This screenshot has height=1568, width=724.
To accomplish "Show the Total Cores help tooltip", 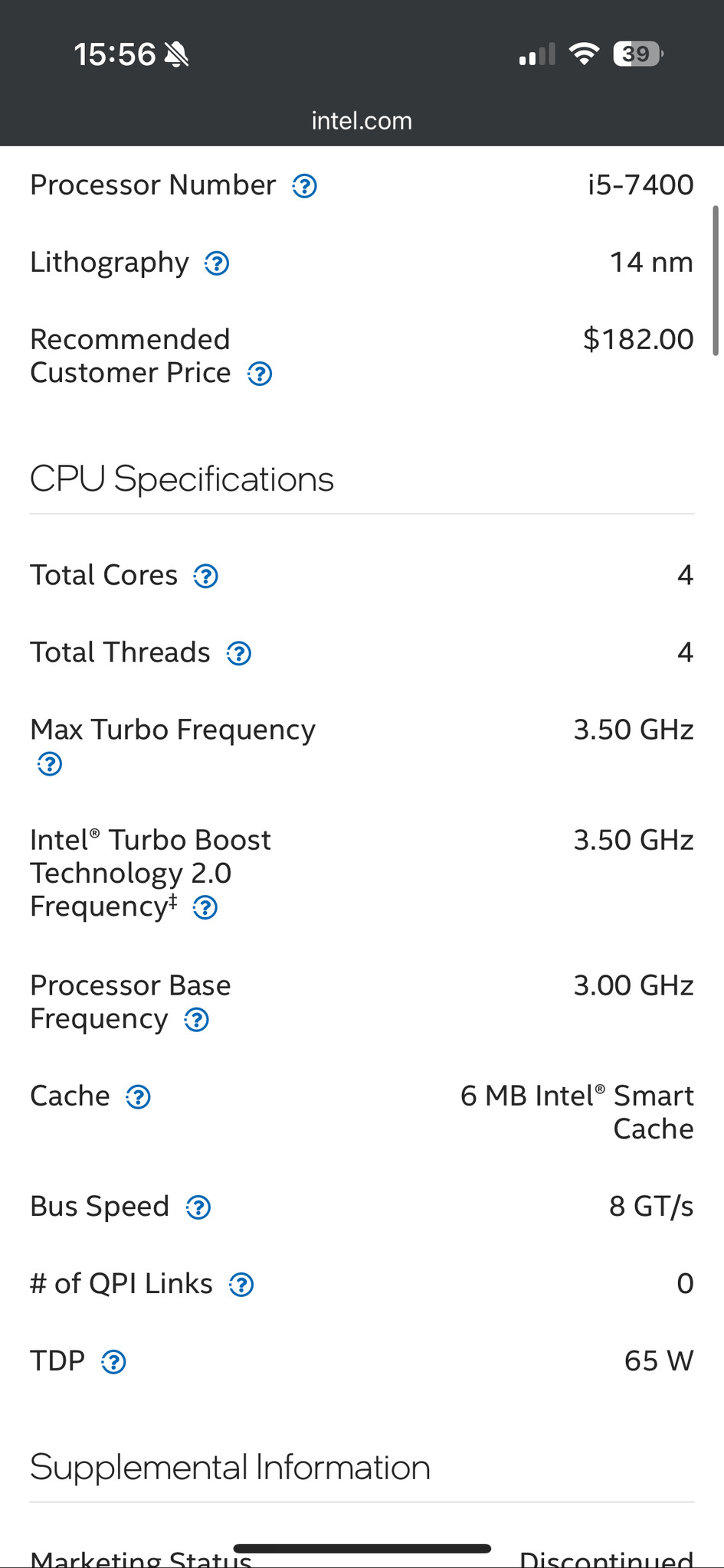I will 205,577.
